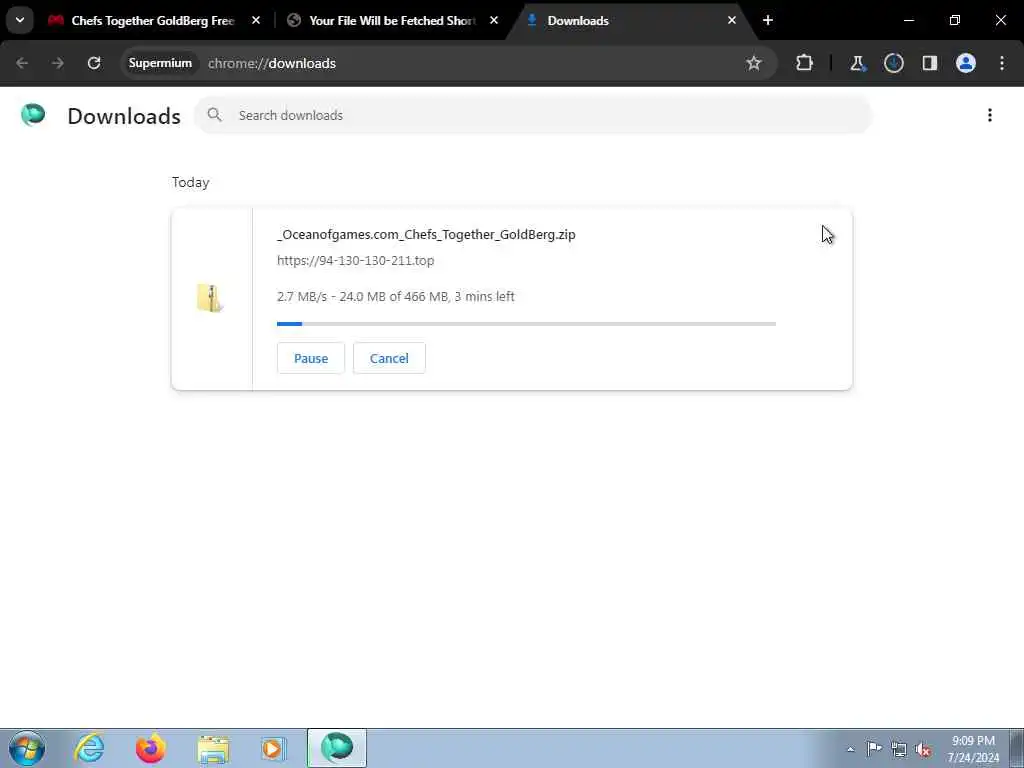The height and width of the screenshot is (768, 1024).
Task: Open Windows Explorer from taskbar
Action: click(213, 748)
